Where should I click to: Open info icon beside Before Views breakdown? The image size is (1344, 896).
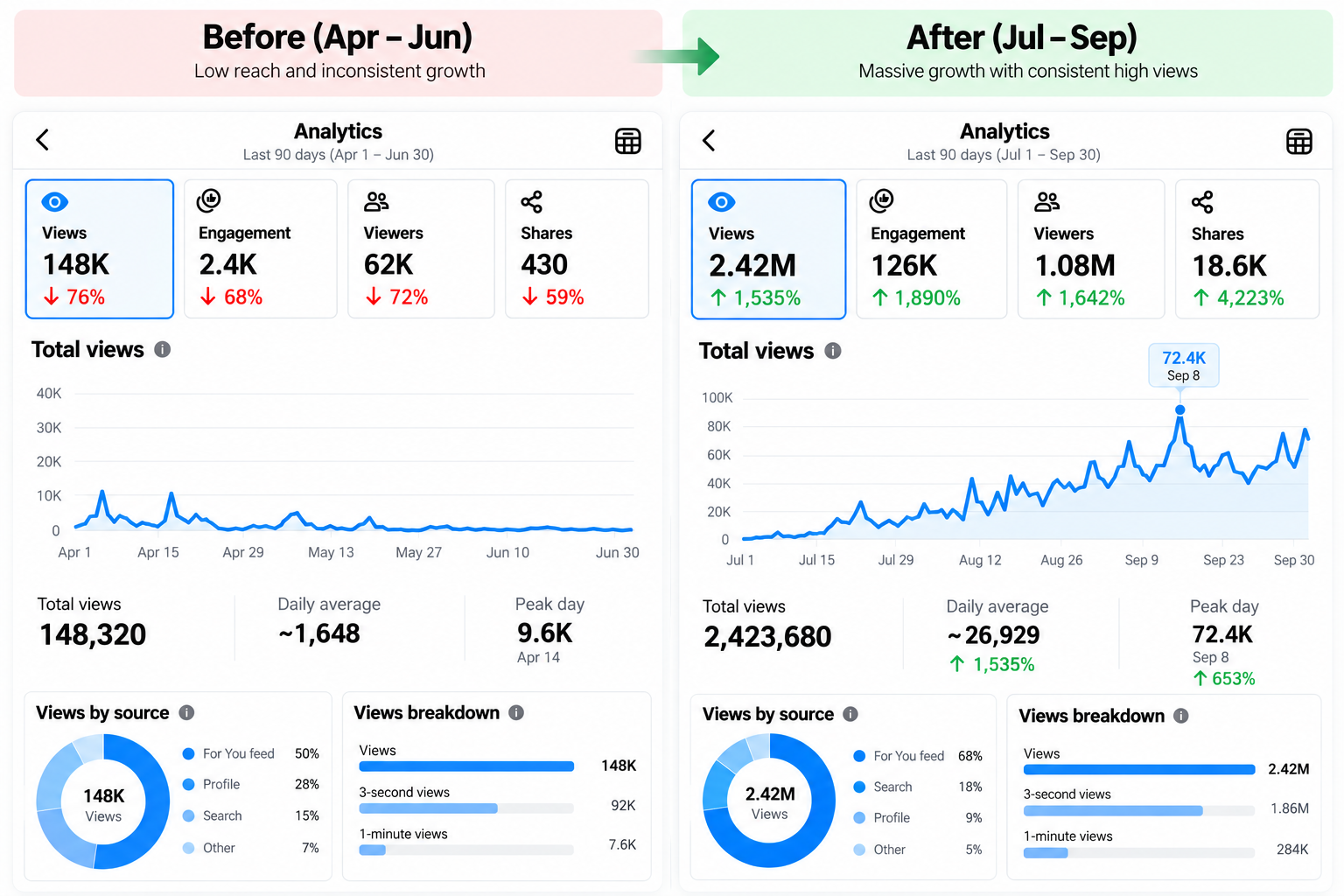point(516,712)
